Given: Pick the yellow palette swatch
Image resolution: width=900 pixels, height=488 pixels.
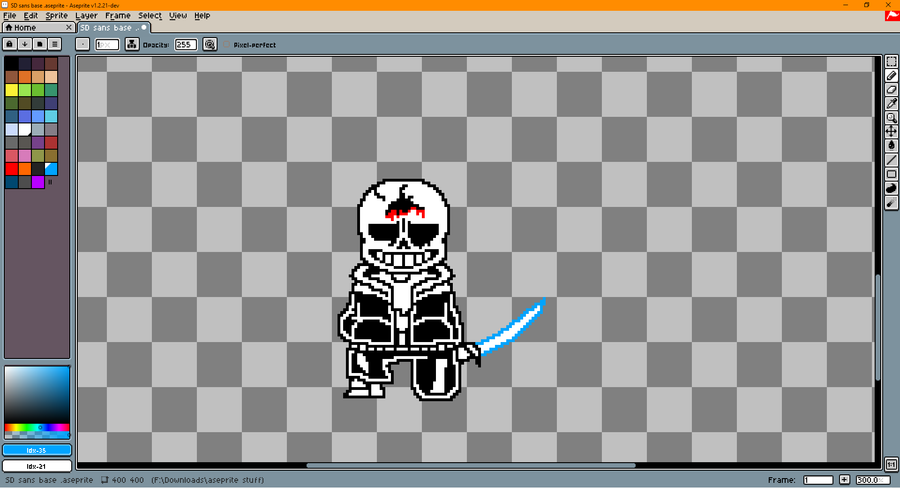Looking at the screenshot, I should click(11, 90).
